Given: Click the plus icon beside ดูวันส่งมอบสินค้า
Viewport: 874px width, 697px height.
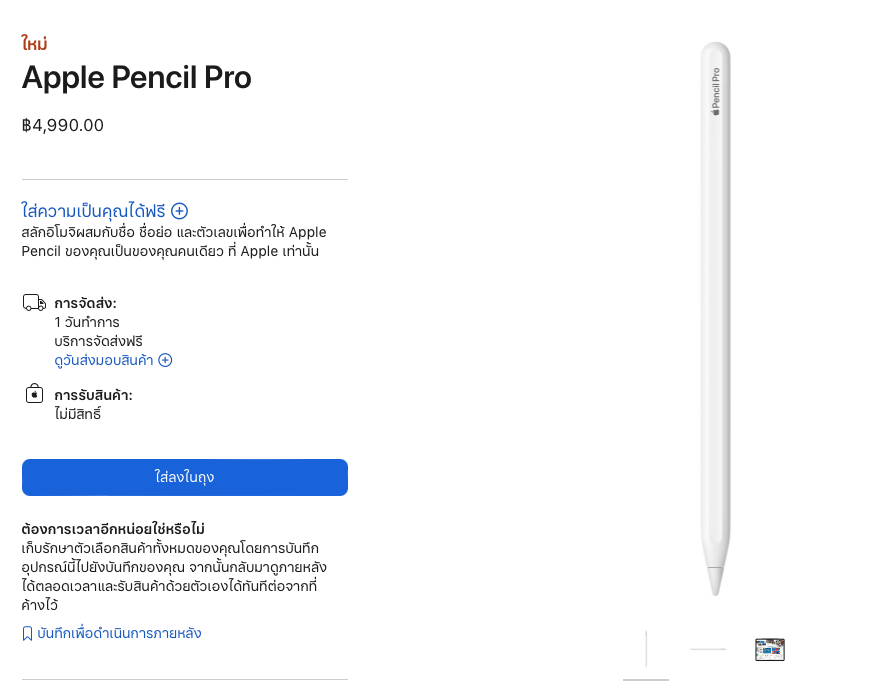Looking at the screenshot, I should pos(166,360).
